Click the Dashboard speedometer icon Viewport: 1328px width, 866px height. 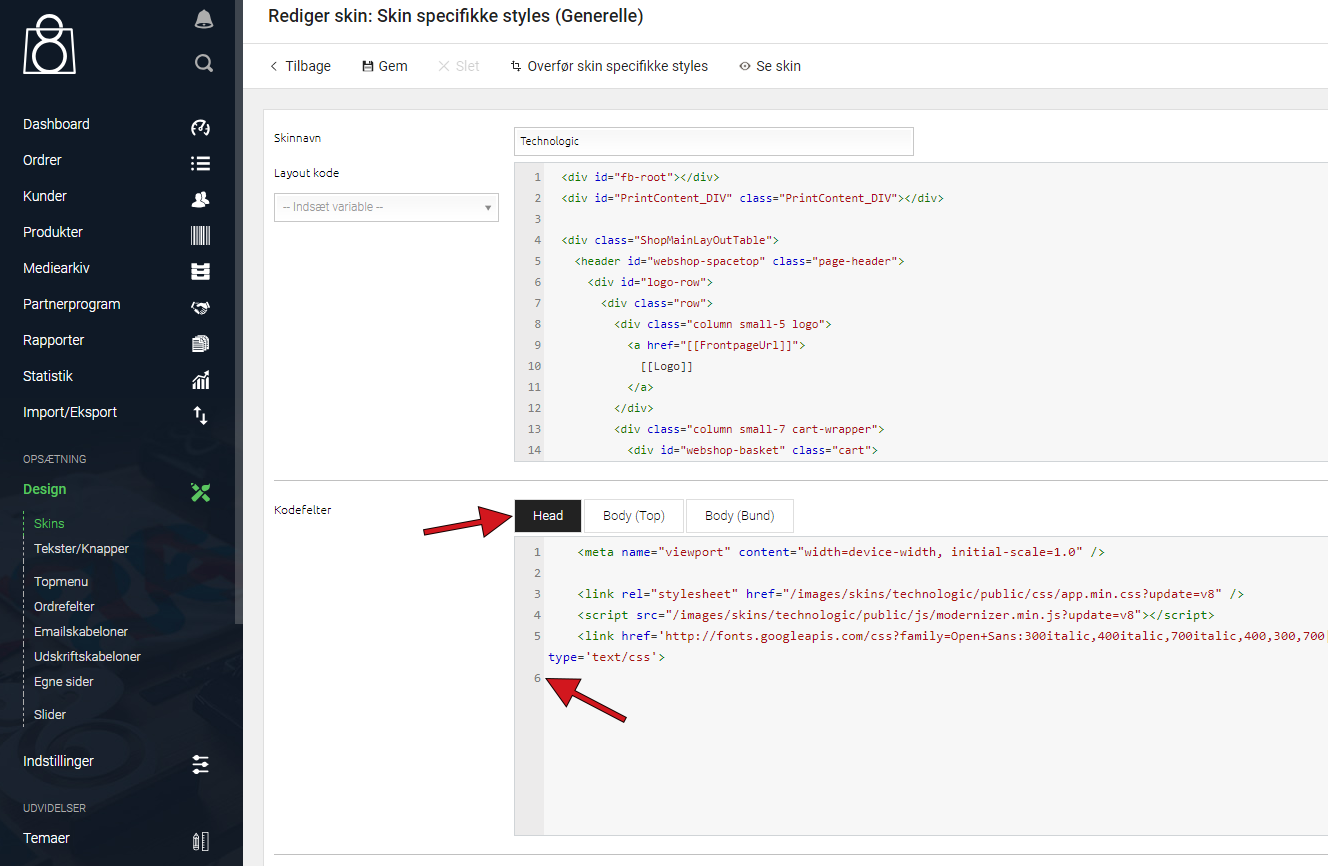tap(200, 127)
